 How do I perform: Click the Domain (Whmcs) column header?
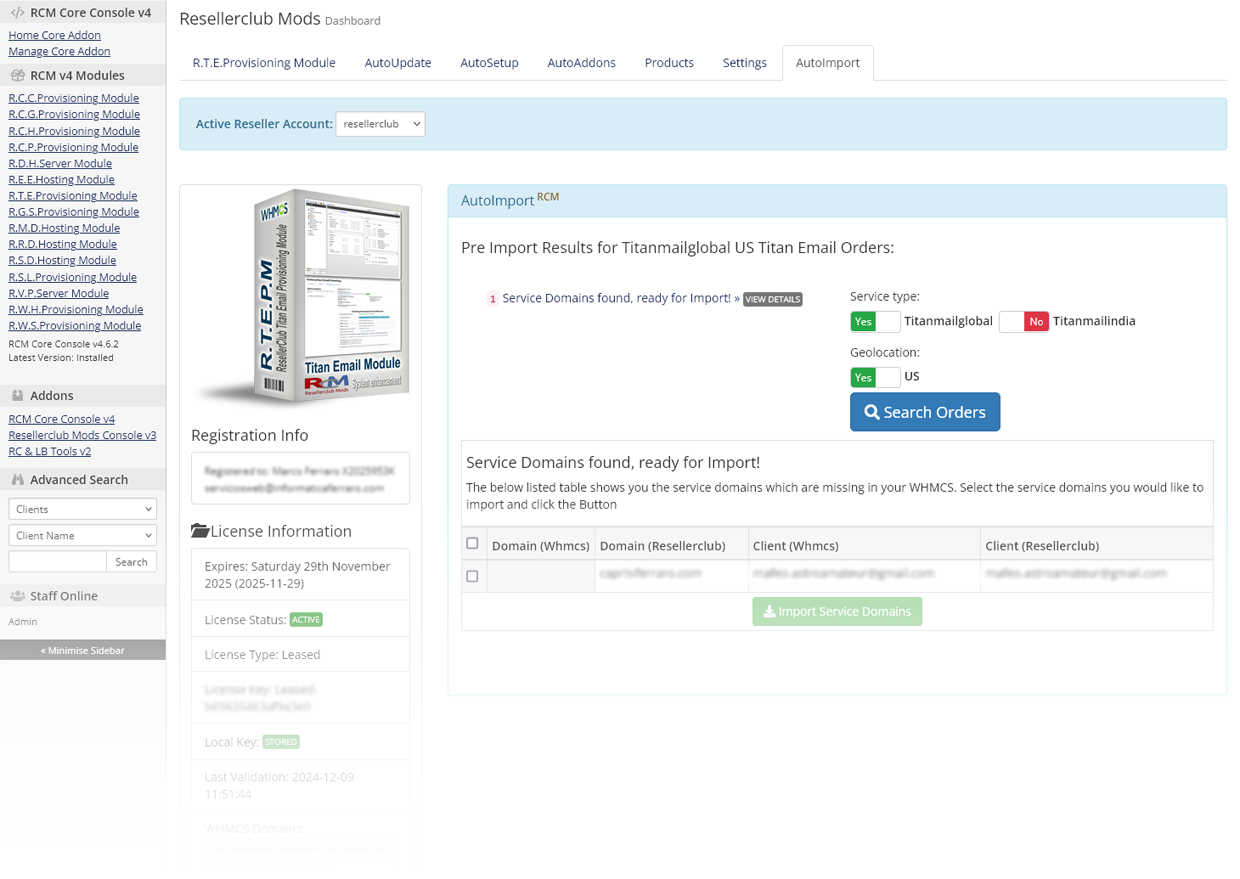point(540,545)
